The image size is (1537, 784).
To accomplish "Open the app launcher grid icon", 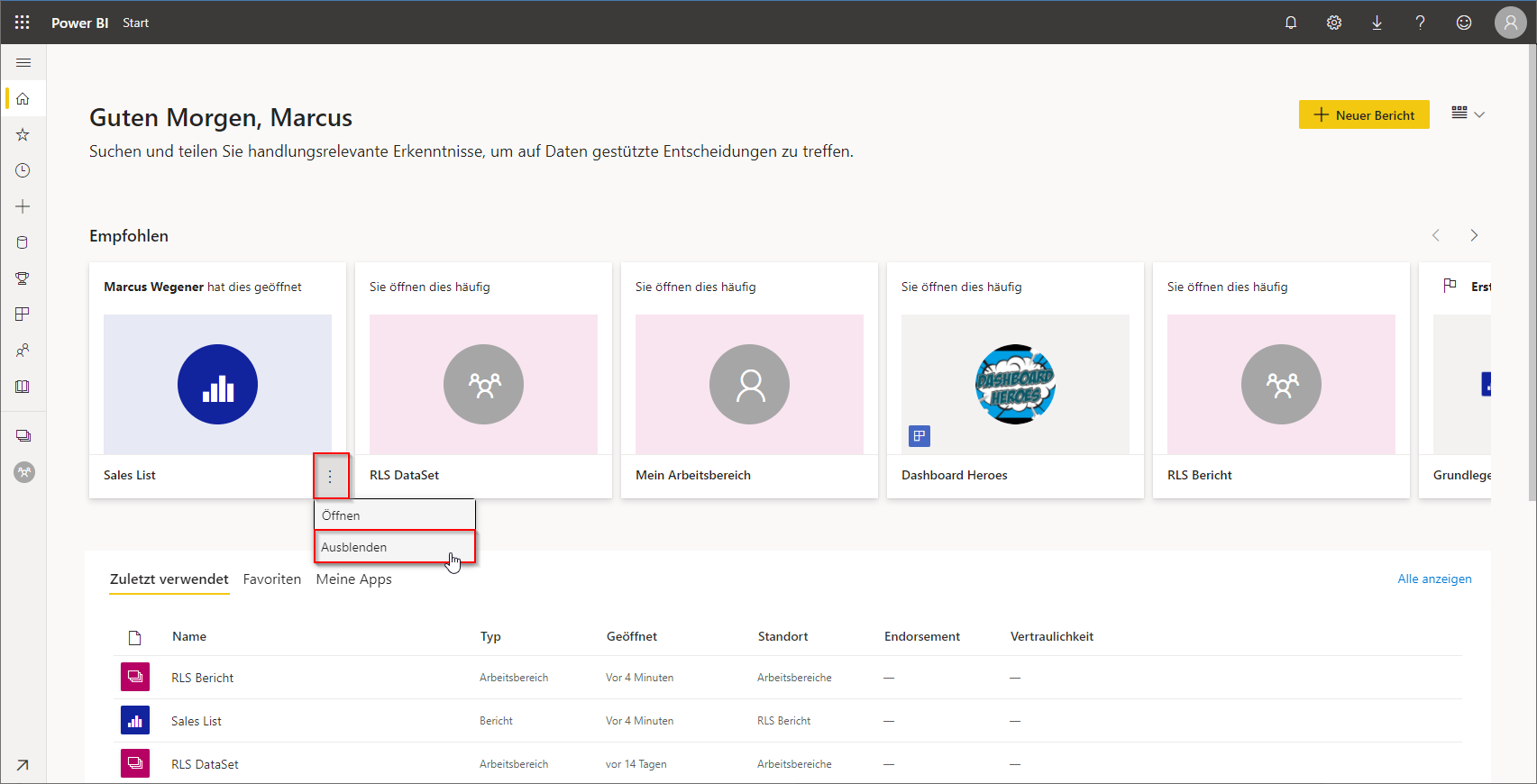I will 23,23.
